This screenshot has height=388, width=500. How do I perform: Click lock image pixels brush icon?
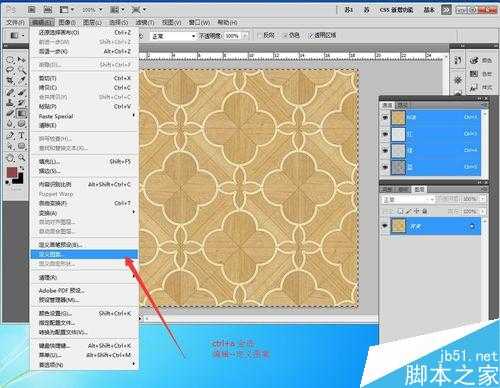409,211
